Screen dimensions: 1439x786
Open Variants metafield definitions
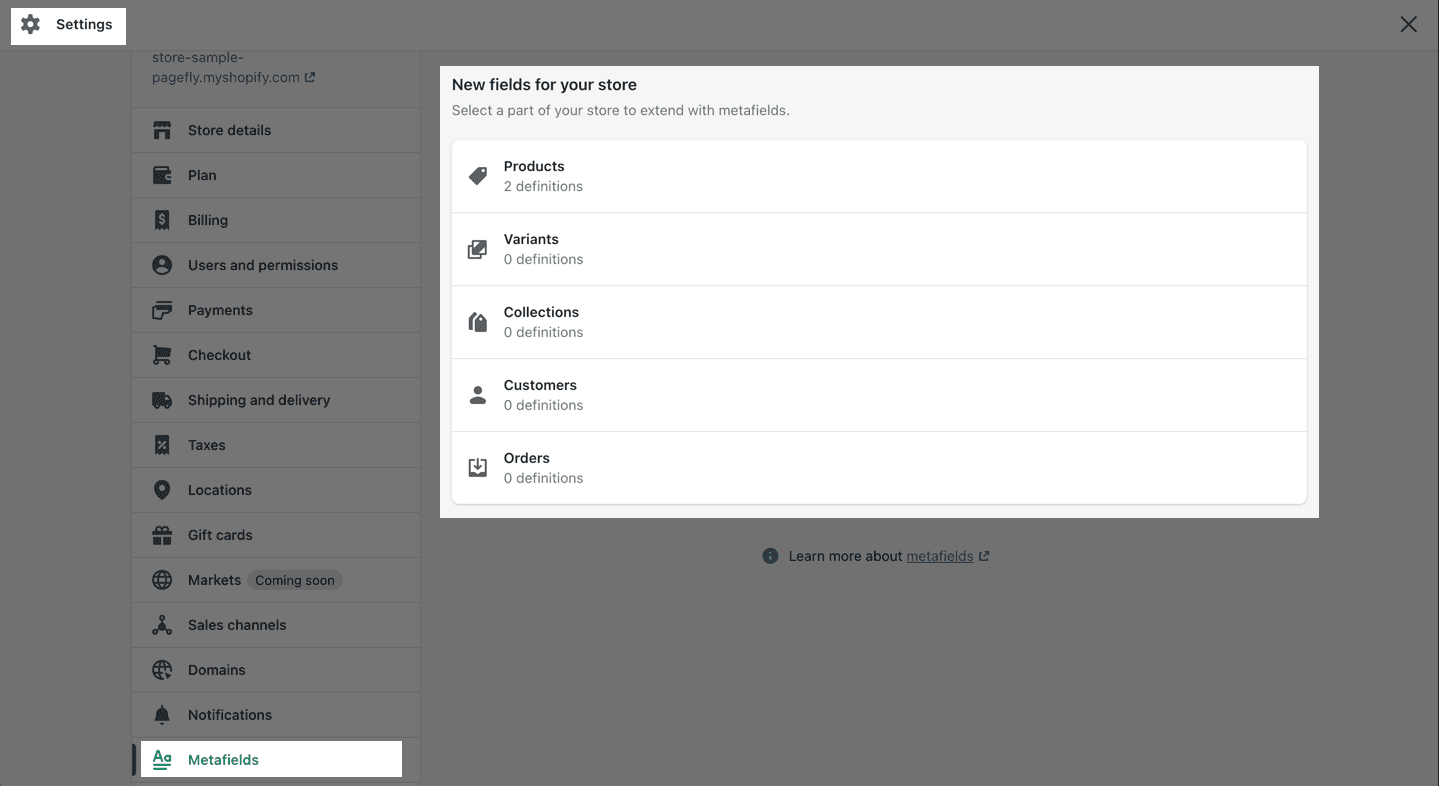[x=879, y=249]
